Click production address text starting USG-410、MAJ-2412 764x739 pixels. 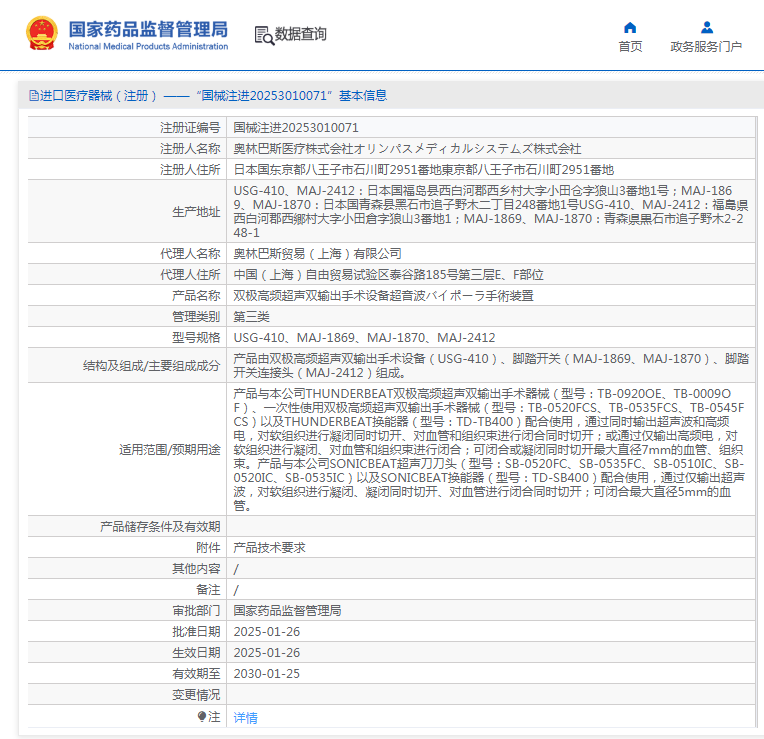tap(491, 211)
